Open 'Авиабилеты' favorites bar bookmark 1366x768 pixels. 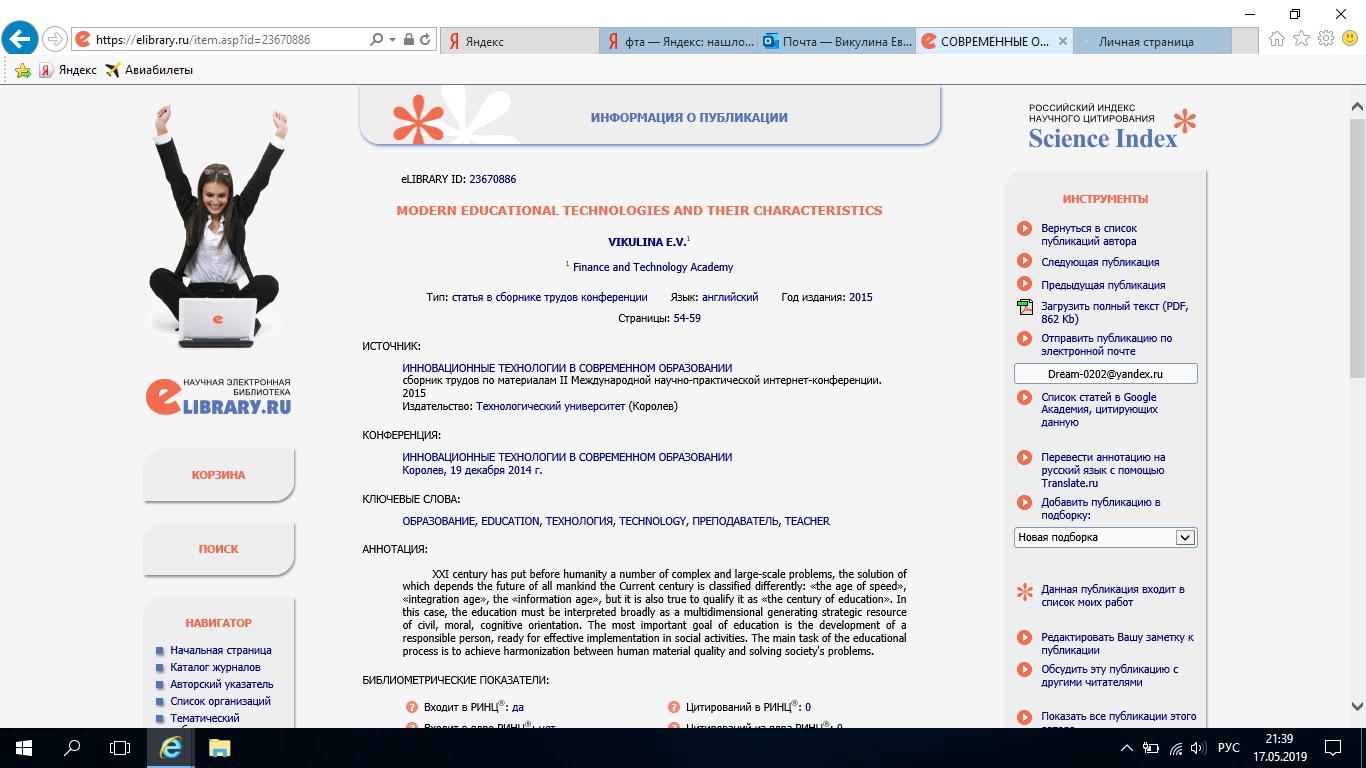(x=149, y=70)
